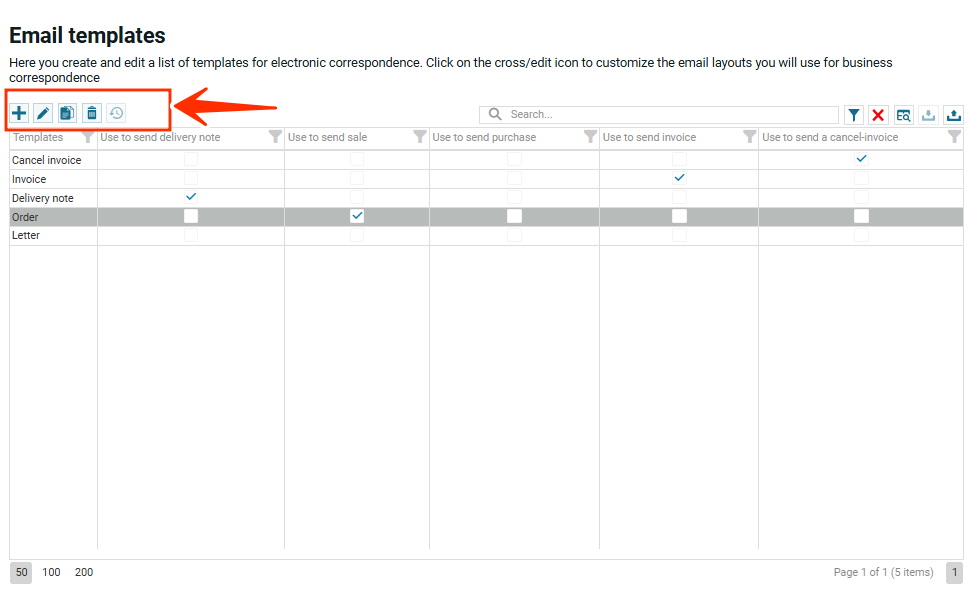
Task: Open the history clock icon
Action: (x=116, y=113)
